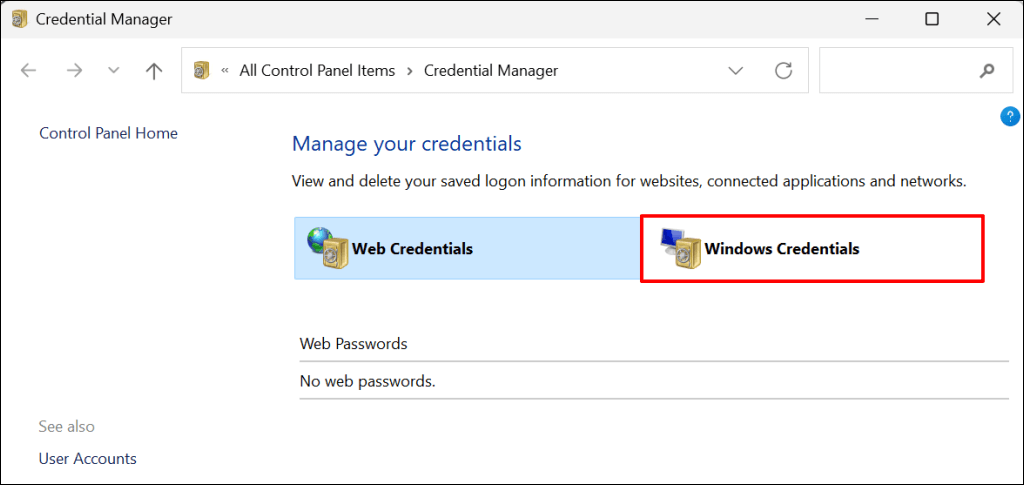
Task: Go up one level with the up arrow
Action: [x=153, y=71]
